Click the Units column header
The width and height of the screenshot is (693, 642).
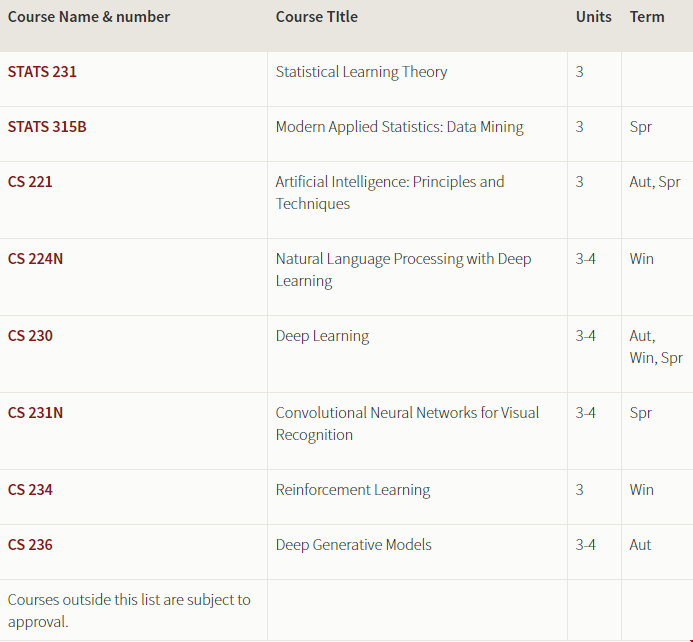pyautogui.click(x=594, y=17)
